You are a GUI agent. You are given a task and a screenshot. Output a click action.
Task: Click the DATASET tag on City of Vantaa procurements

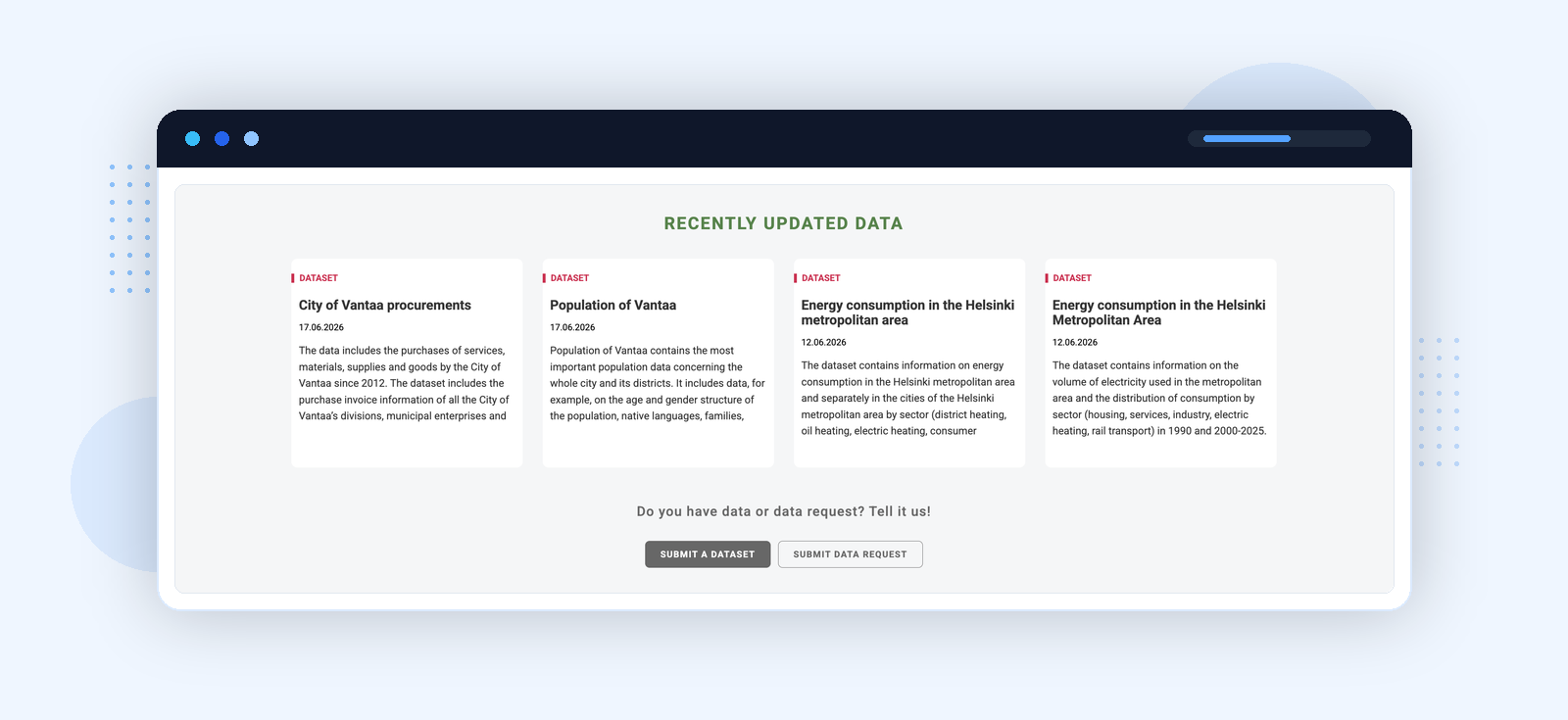(x=318, y=278)
